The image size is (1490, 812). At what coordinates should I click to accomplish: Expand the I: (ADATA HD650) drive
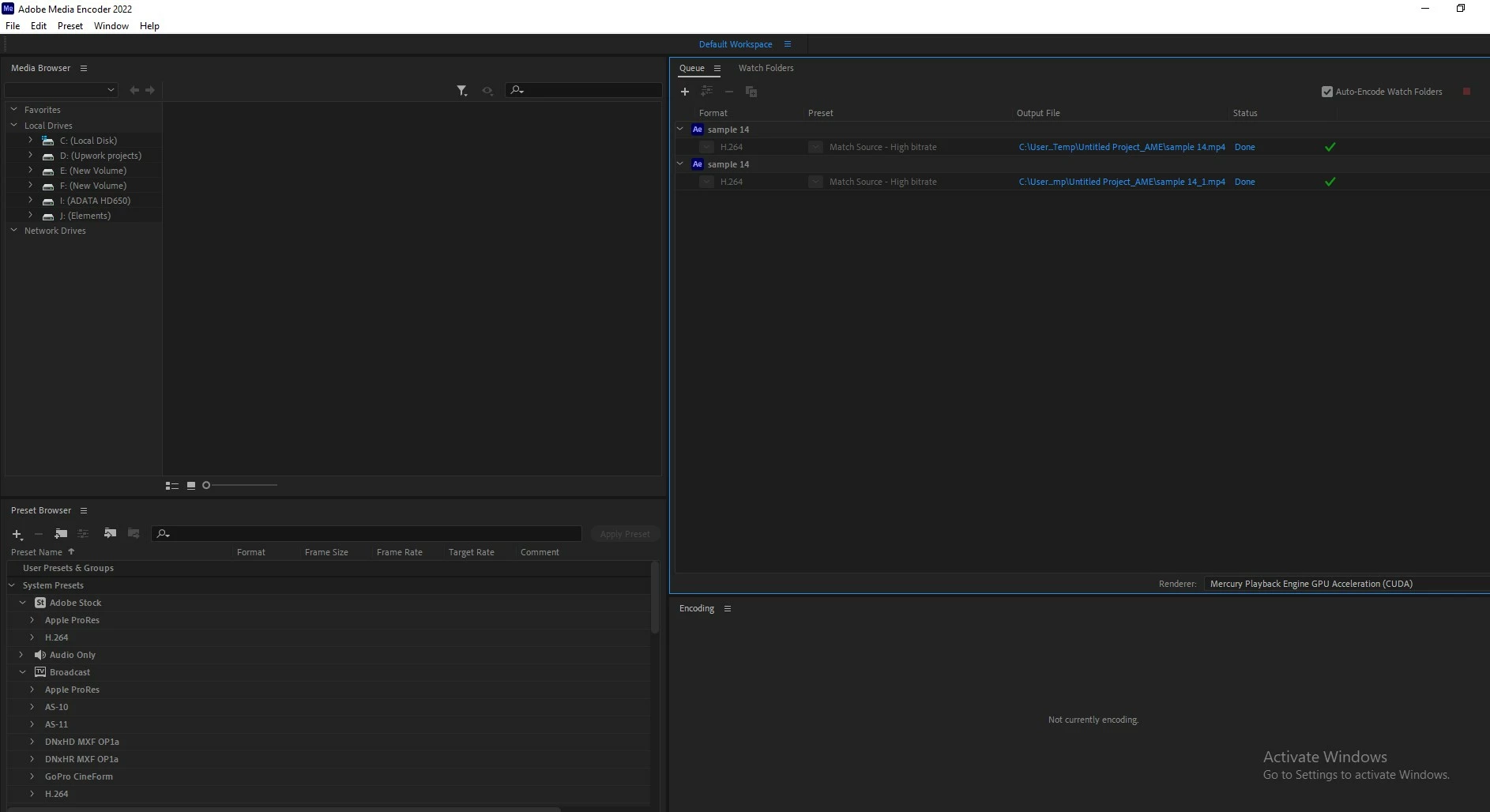tap(31, 201)
